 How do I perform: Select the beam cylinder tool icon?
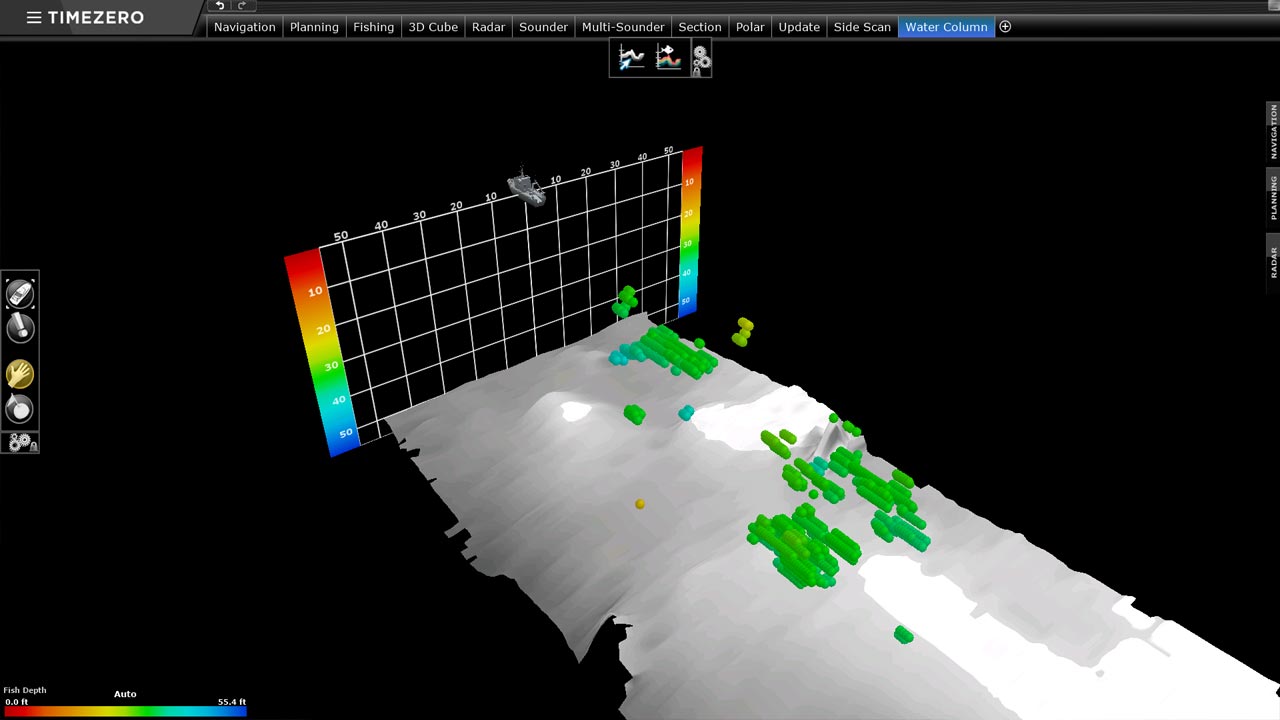(20, 328)
